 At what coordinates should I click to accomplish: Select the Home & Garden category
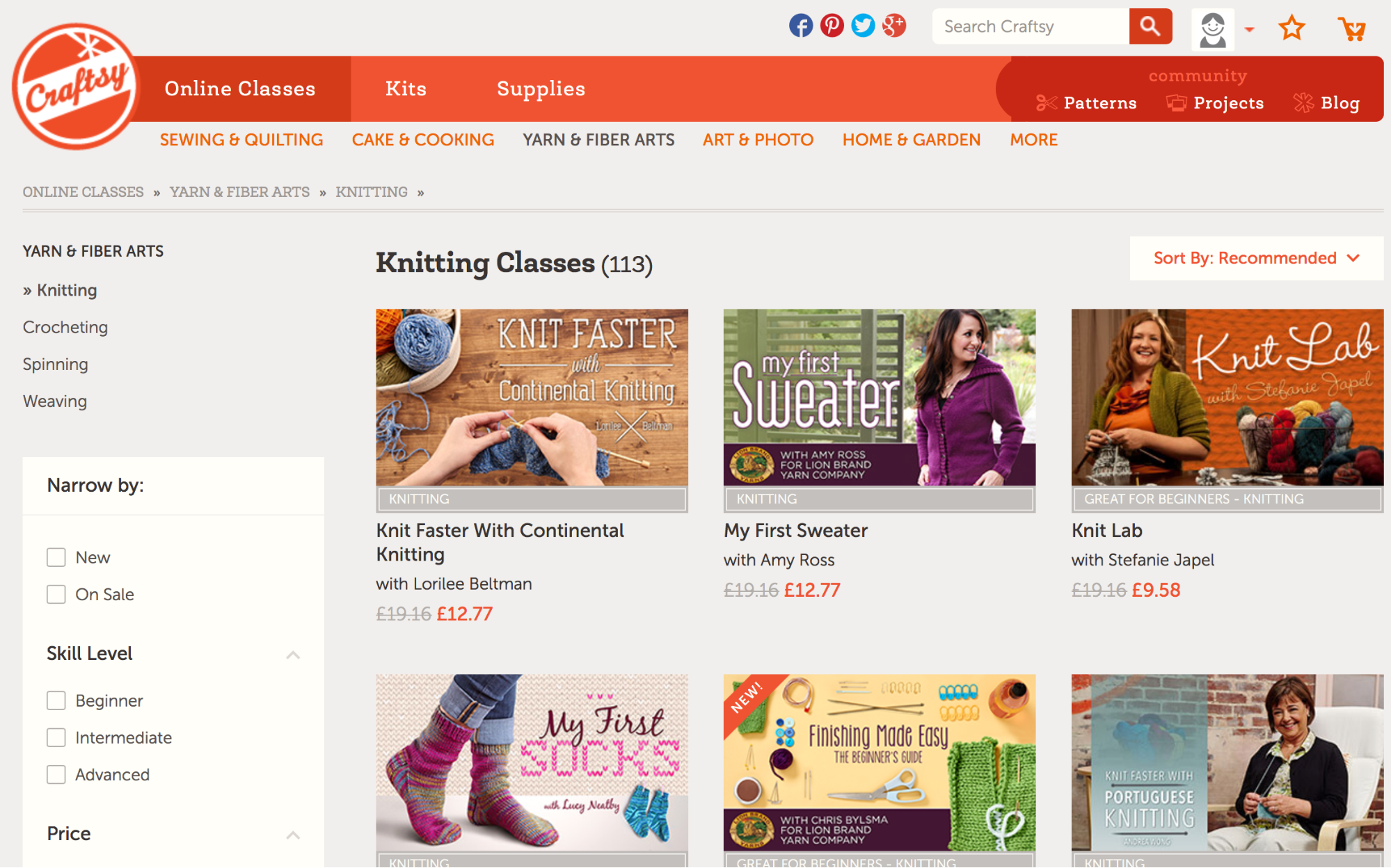pos(912,140)
